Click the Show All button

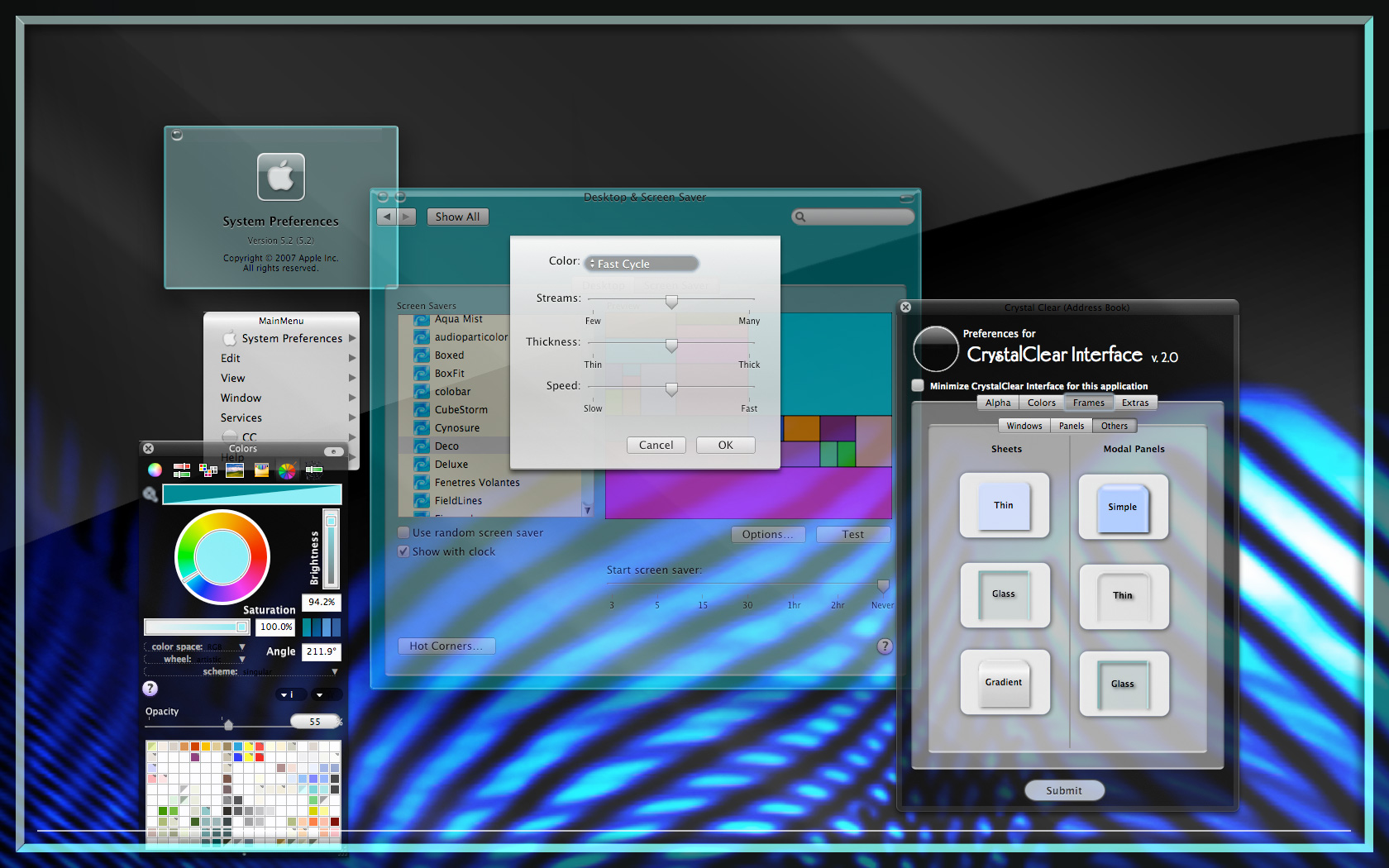pyautogui.click(x=458, y=217)
